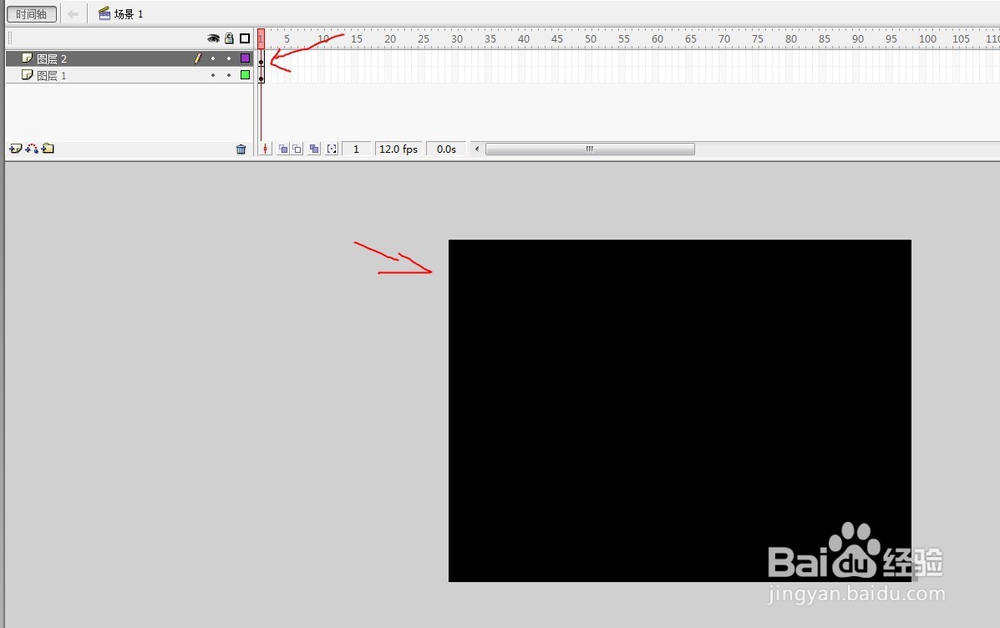This screenshot has height=628, width=1000.
Task: Click the Add Motion Guide icon
Action: pos(32,149)
